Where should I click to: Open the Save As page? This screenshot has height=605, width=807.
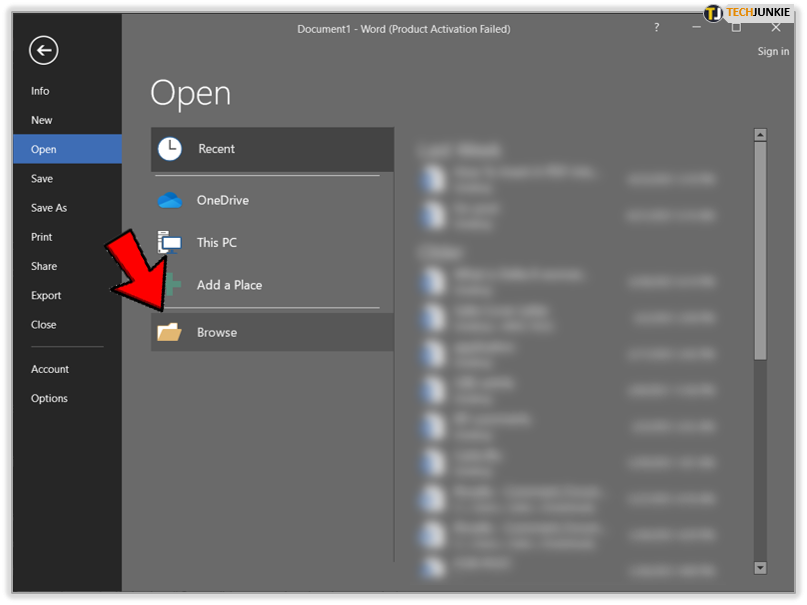pos(49,208)
